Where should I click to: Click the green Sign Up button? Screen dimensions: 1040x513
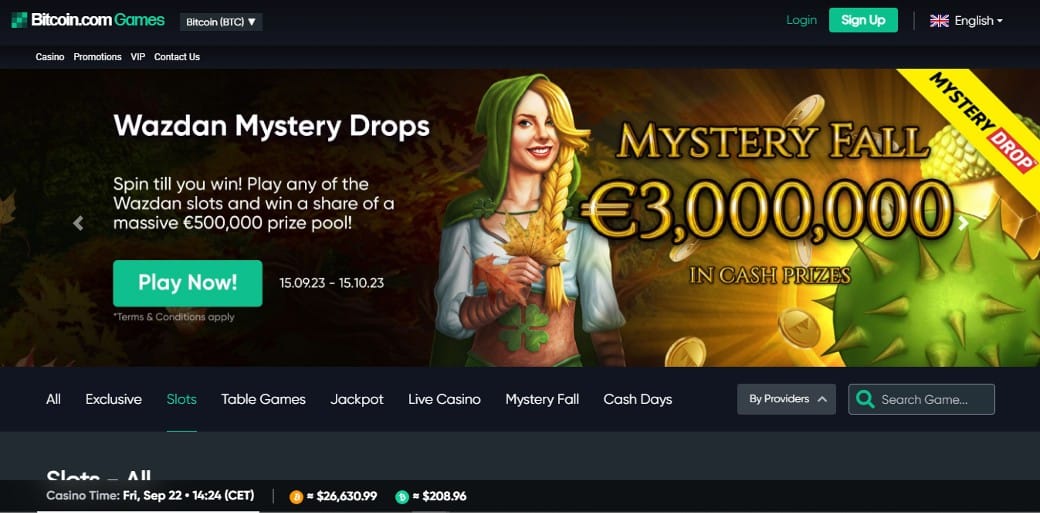[x=863, y=20]
